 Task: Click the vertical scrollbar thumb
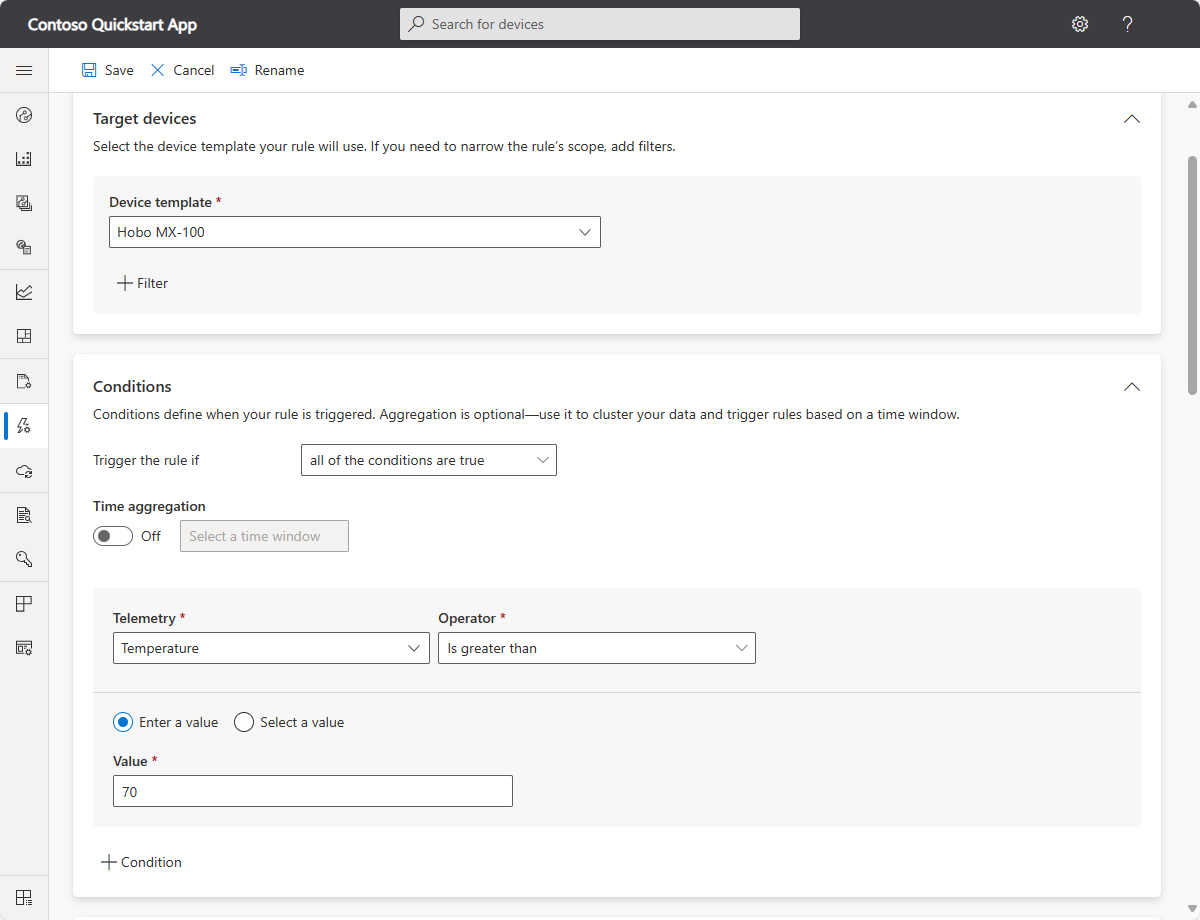tap(1191, 275)
